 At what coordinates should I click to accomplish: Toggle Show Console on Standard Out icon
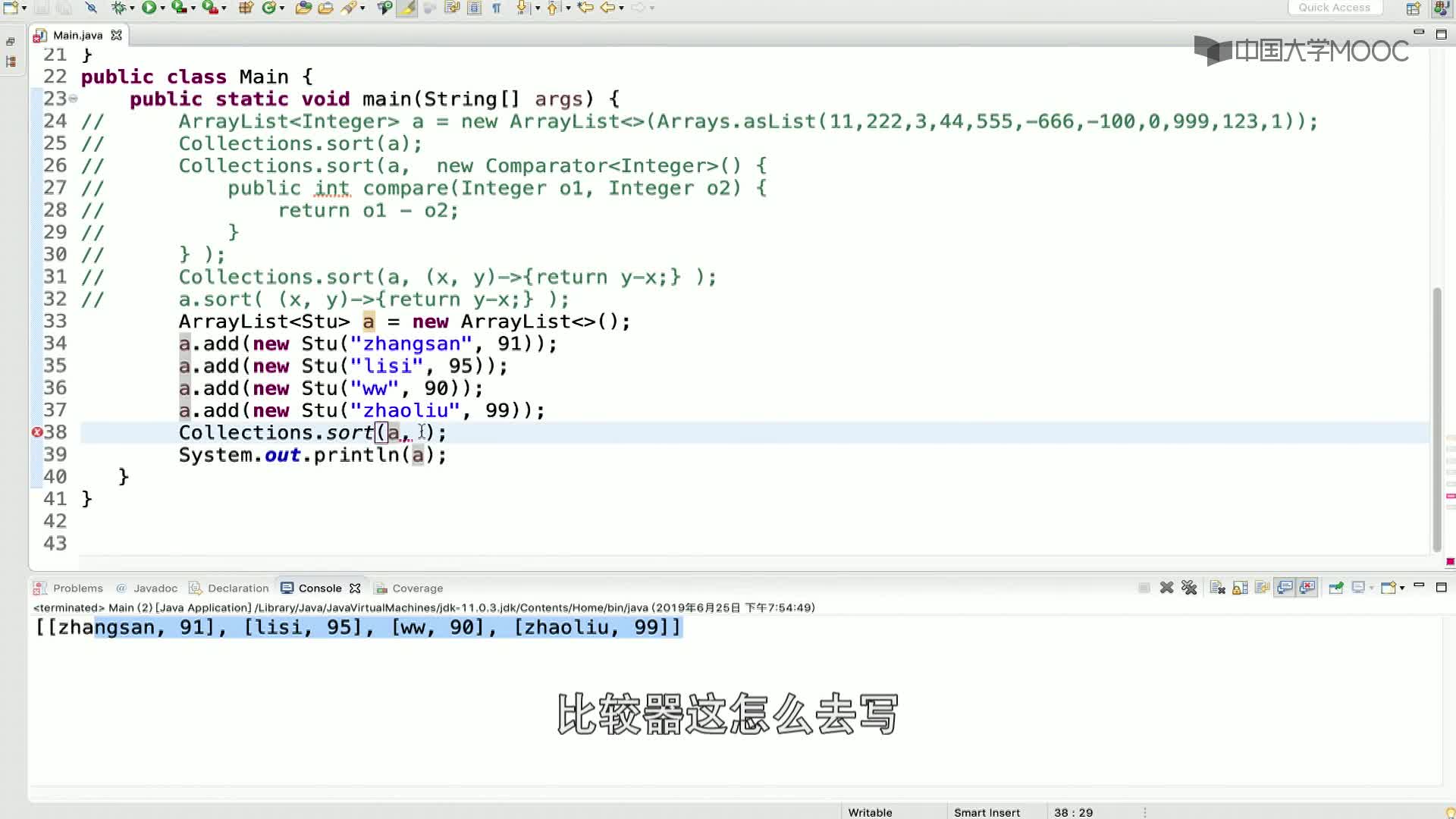click(1285, 588)
